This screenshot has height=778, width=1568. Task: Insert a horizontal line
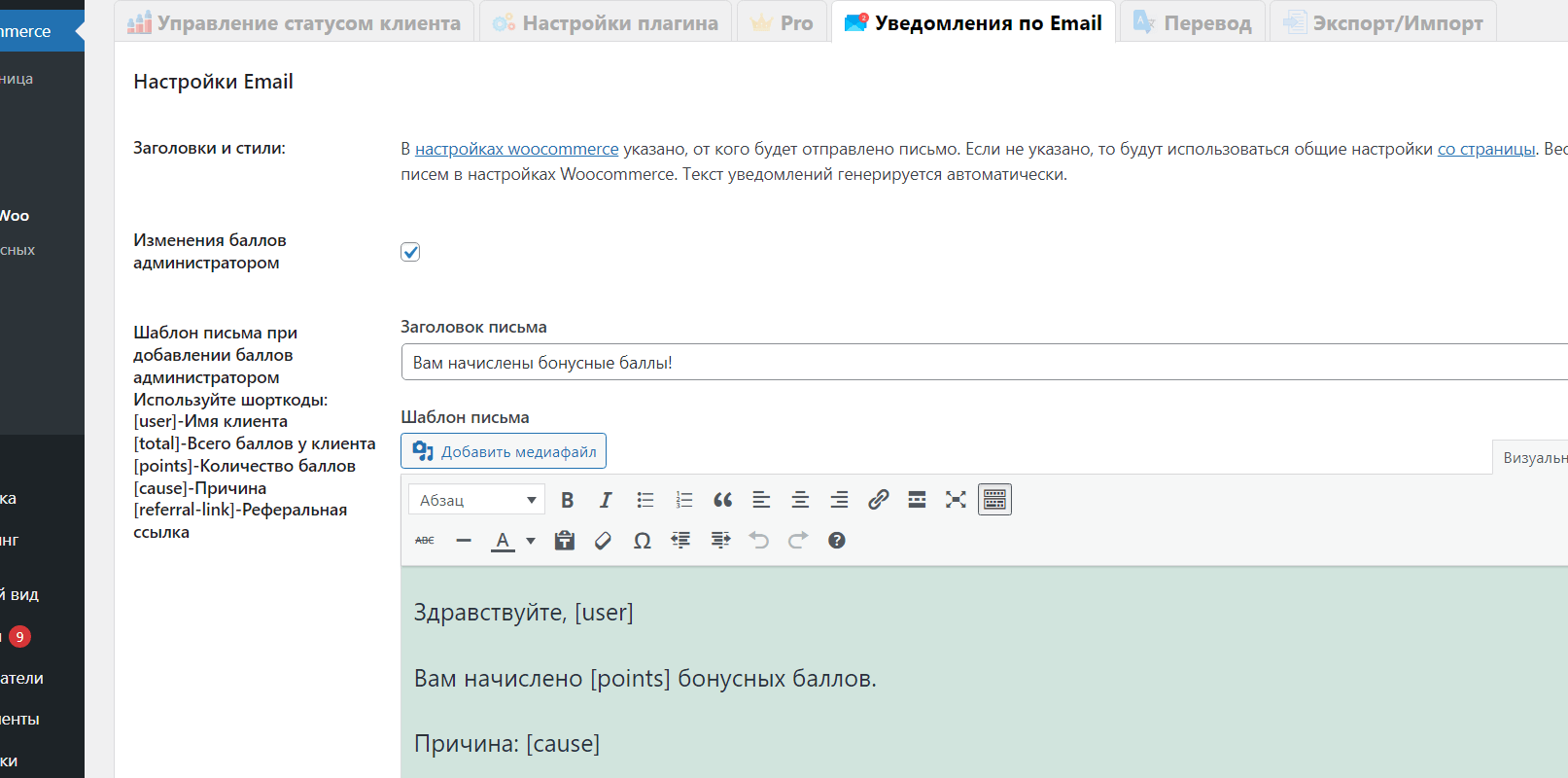464,541
